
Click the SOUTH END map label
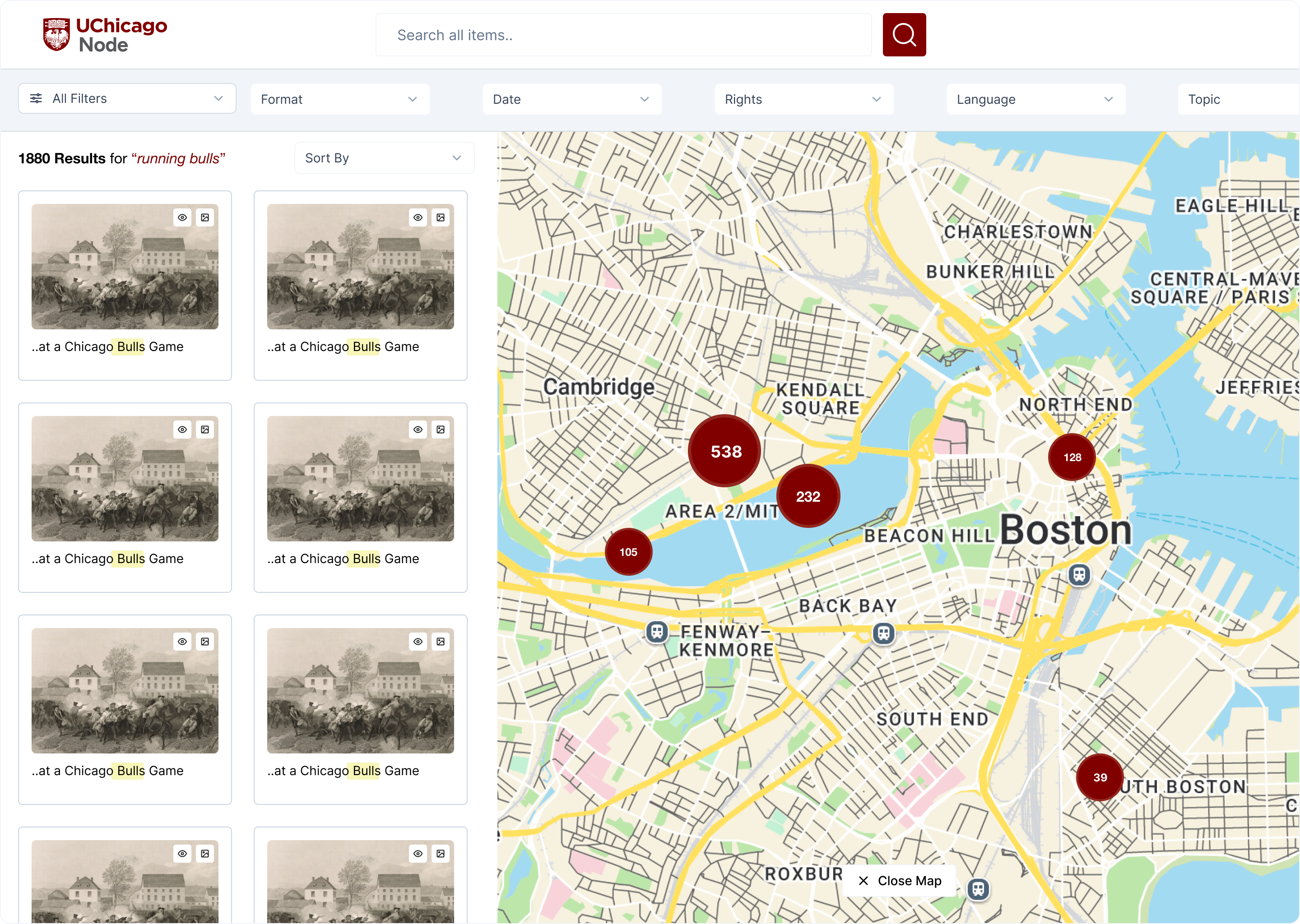pos(932,719)
